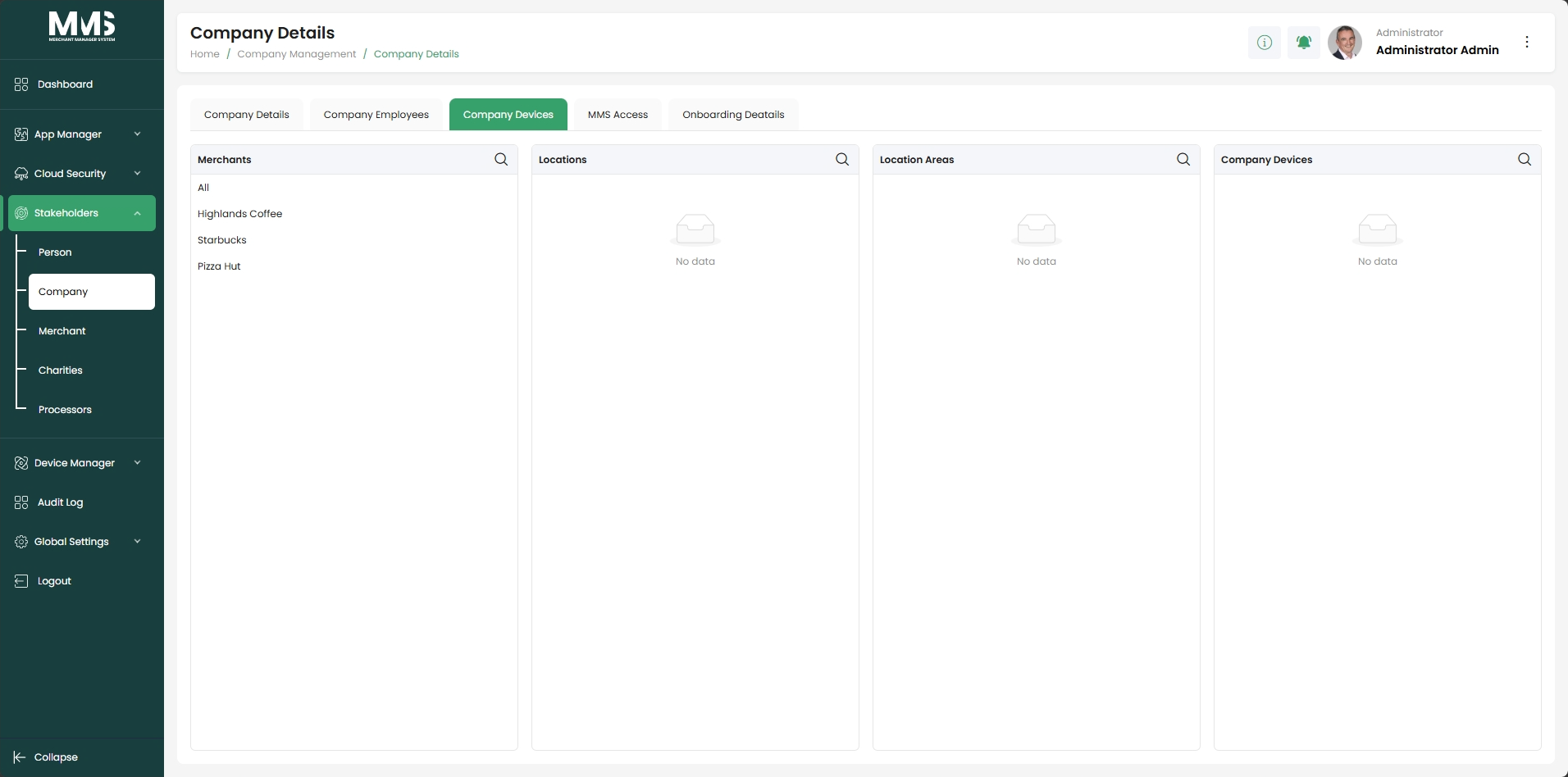Click the Administrator Admin user name

pos(1438,50)
